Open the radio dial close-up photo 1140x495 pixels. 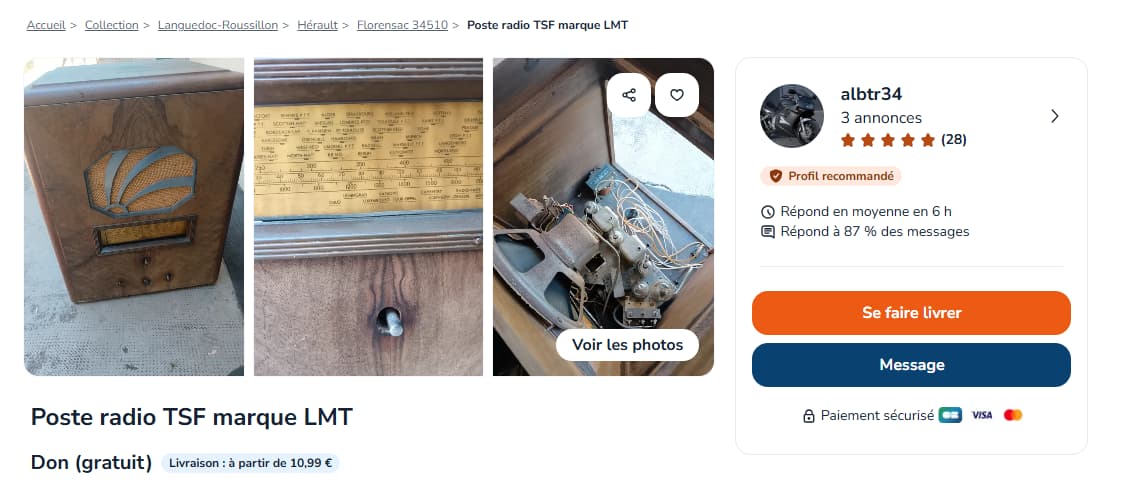pyautogui.click(x=368, y=217)
